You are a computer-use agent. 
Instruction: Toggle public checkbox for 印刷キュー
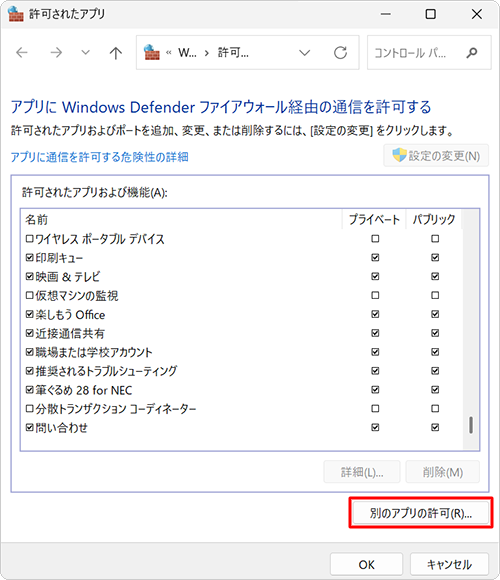(435, 257)
